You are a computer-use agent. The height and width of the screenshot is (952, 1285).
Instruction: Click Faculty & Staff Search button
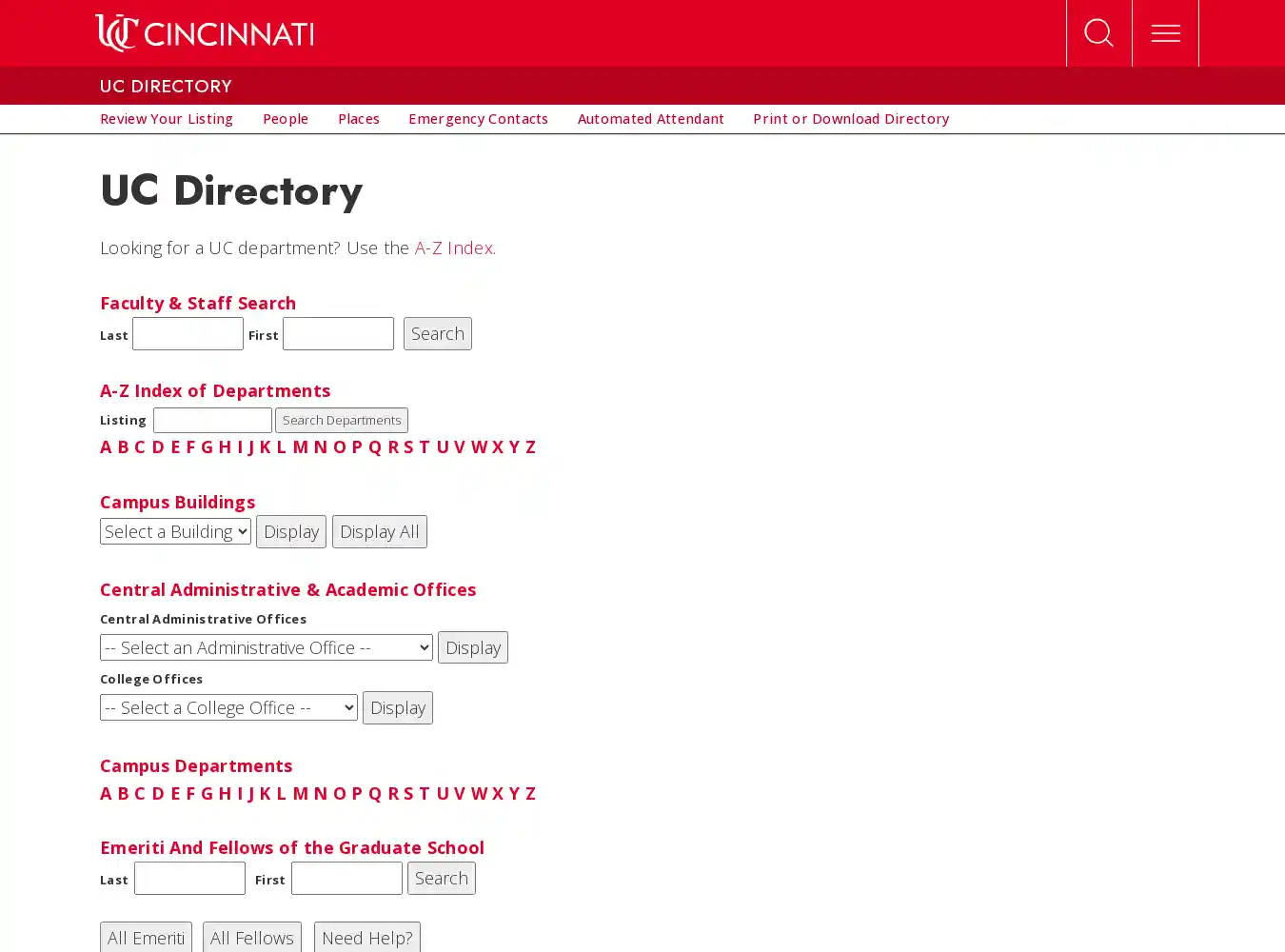point(438,333)
